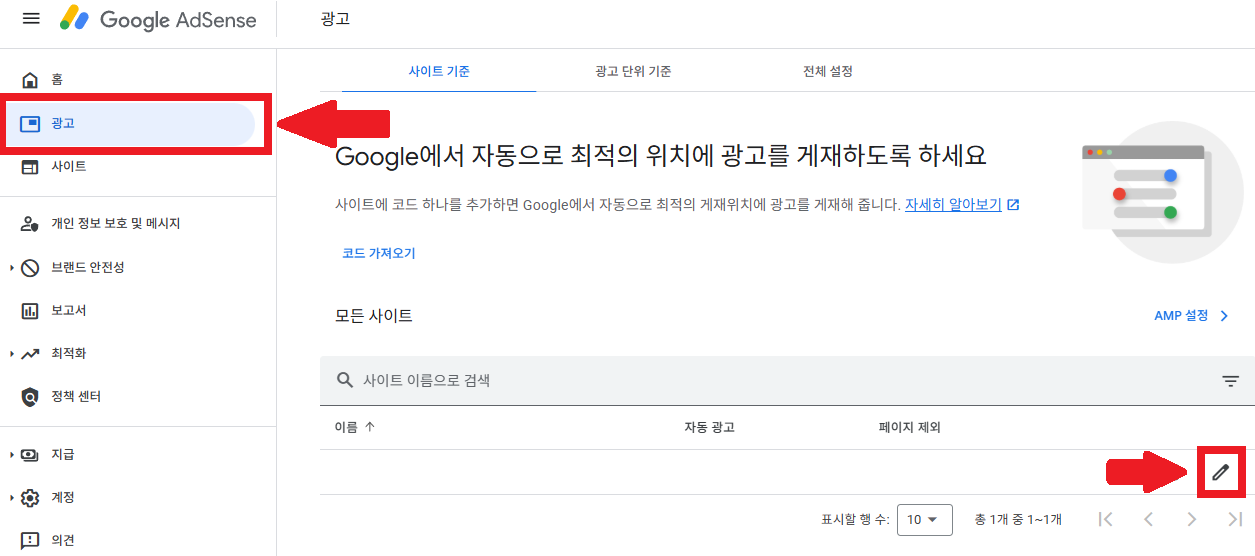Open the 자세히 알아보기 link
This screenshot has height=556, width=1255.
point(953,205)
